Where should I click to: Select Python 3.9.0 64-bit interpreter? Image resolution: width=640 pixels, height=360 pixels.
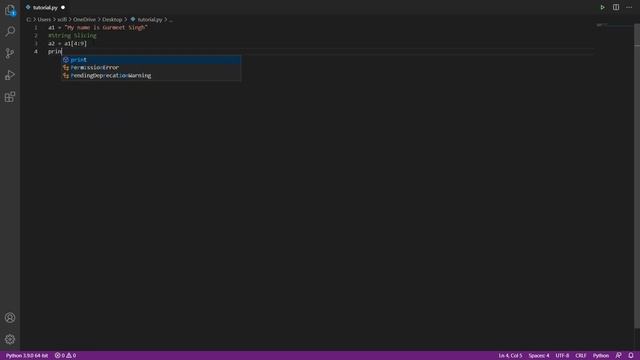pos(27,356)
